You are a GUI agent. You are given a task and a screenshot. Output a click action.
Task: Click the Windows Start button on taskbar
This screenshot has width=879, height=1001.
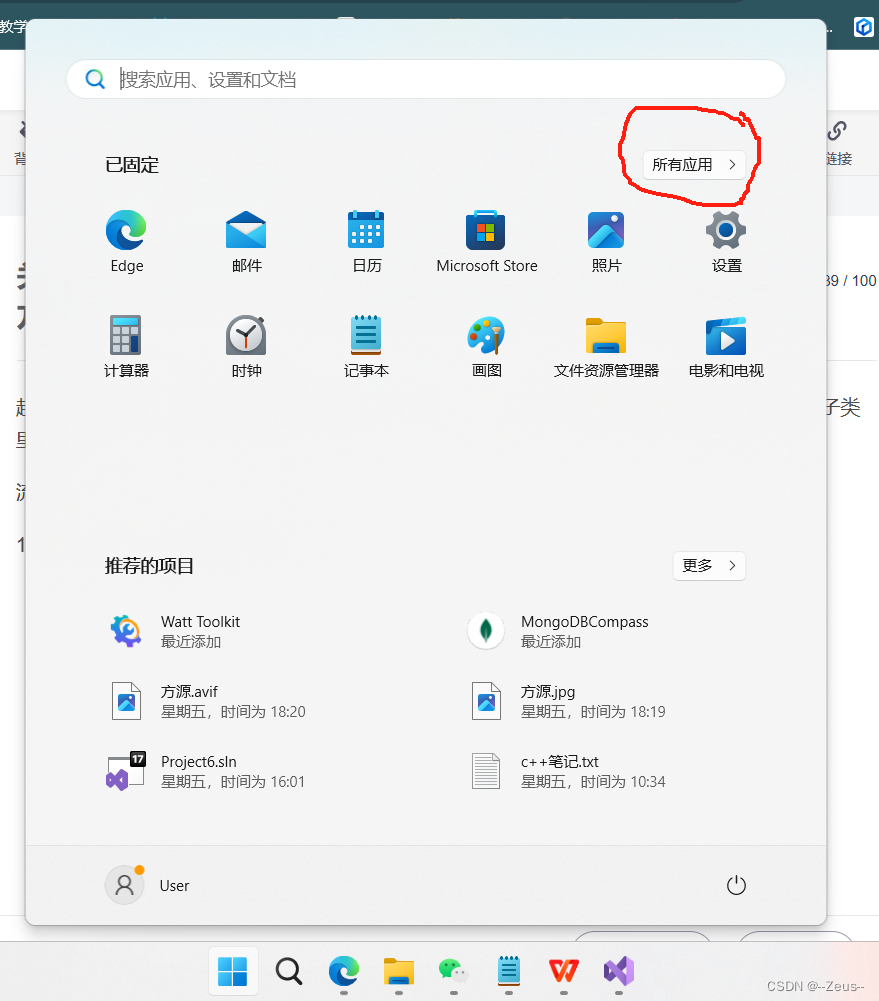point(233,971)
